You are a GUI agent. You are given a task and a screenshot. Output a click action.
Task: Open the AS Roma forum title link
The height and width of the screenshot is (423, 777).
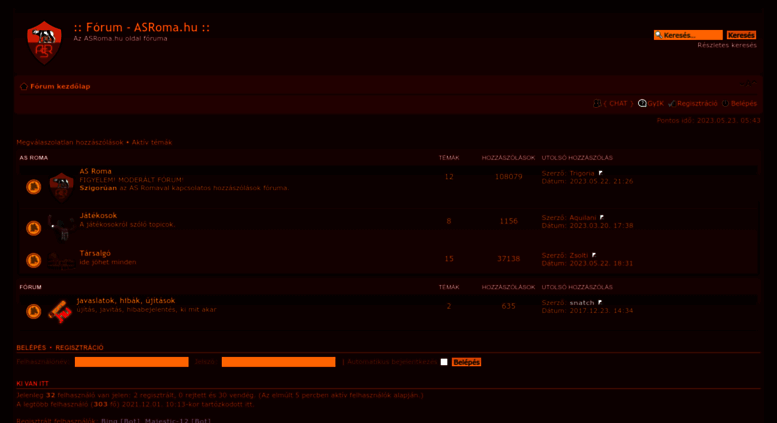coord(96,171)
